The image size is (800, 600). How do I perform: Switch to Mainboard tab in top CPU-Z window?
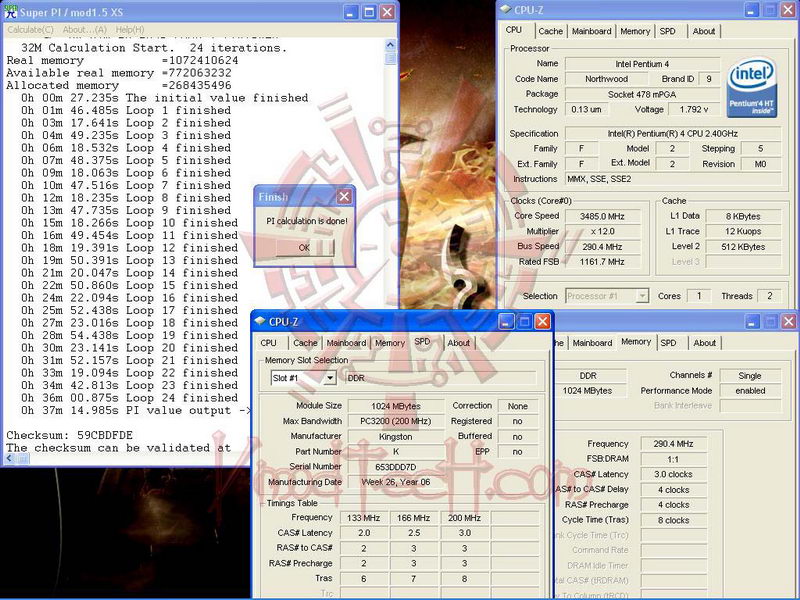(x=591, y=31)
